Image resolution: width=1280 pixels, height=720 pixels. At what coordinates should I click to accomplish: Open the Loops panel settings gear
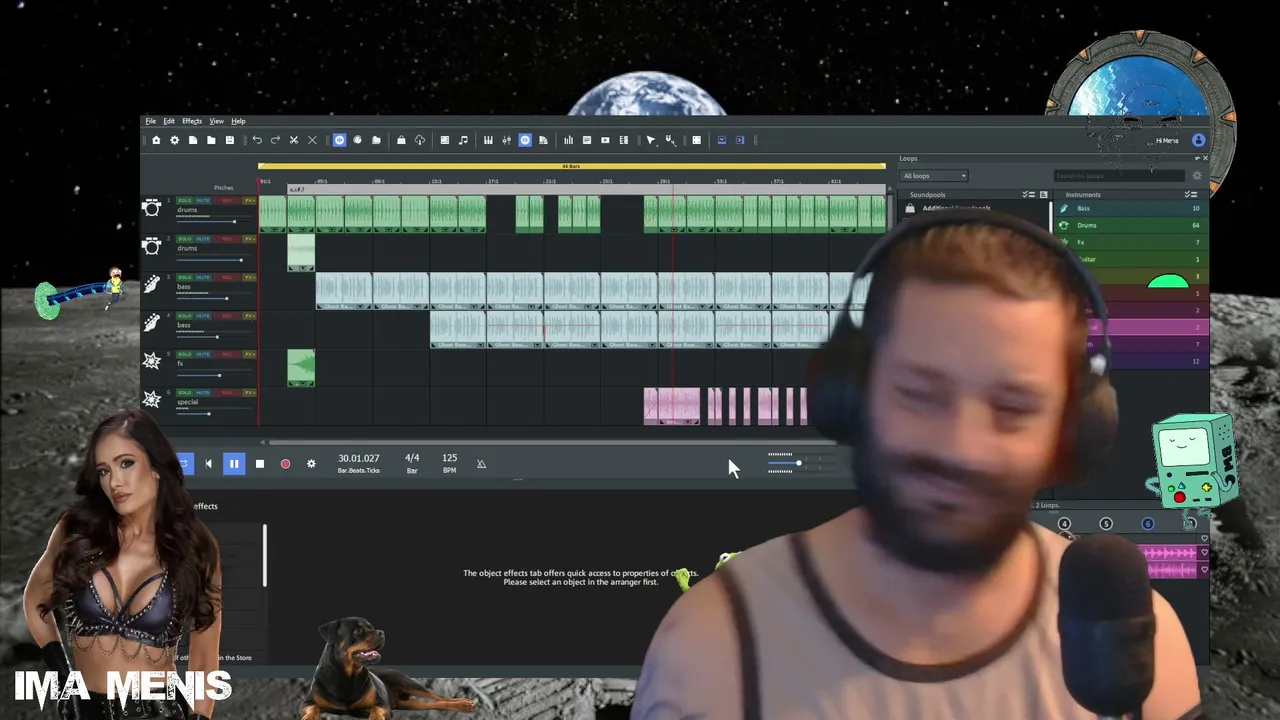click(1197, 176)
